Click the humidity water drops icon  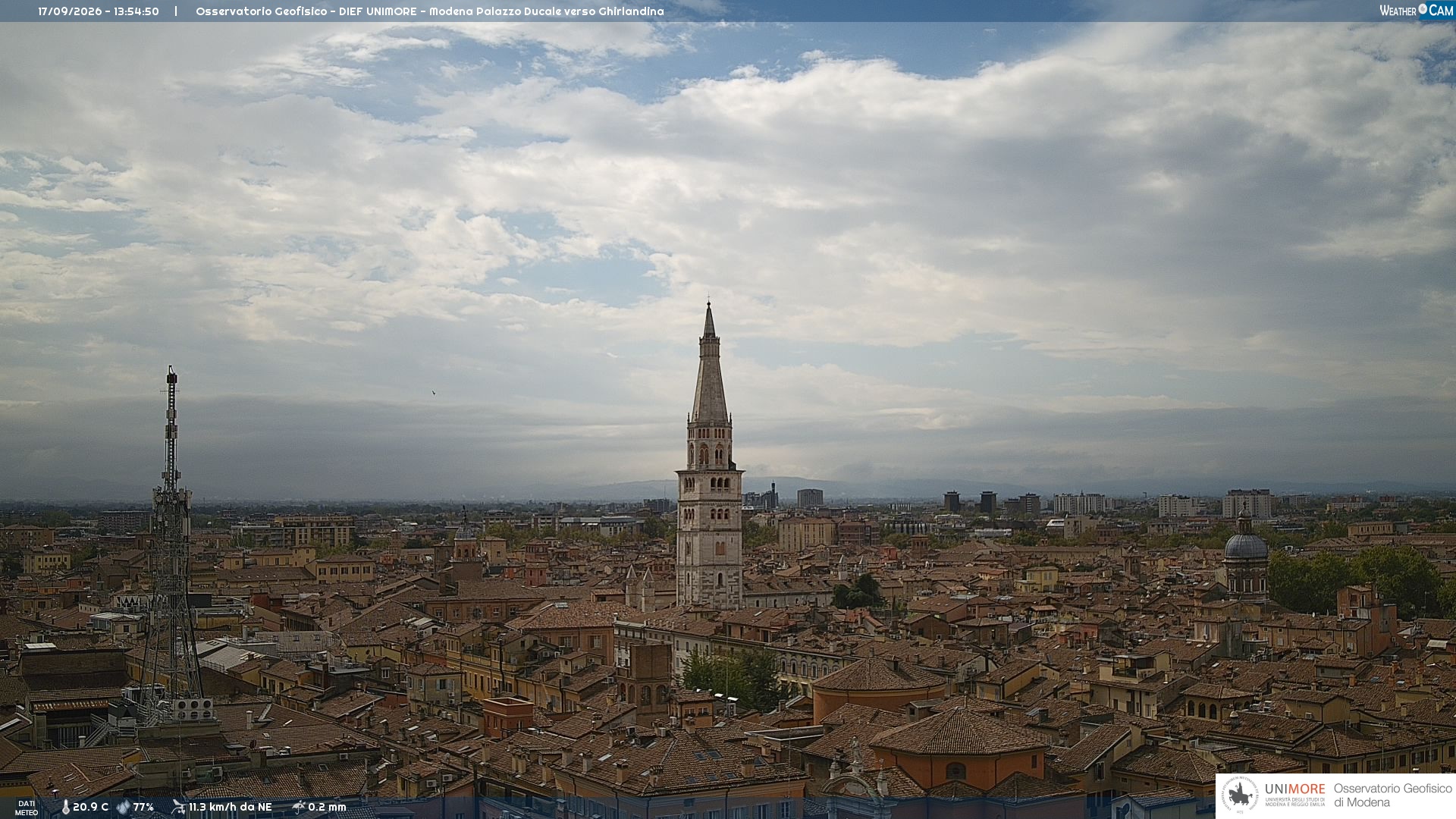click(x=123, y=807)
